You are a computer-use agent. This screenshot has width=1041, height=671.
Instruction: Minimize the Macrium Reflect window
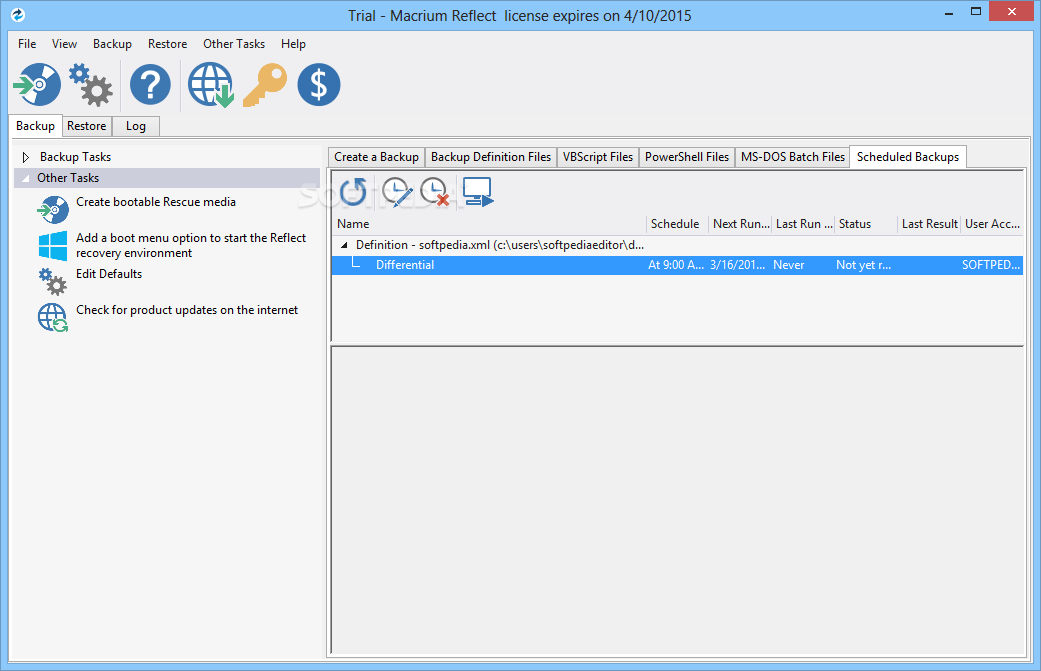click(949, 12)
